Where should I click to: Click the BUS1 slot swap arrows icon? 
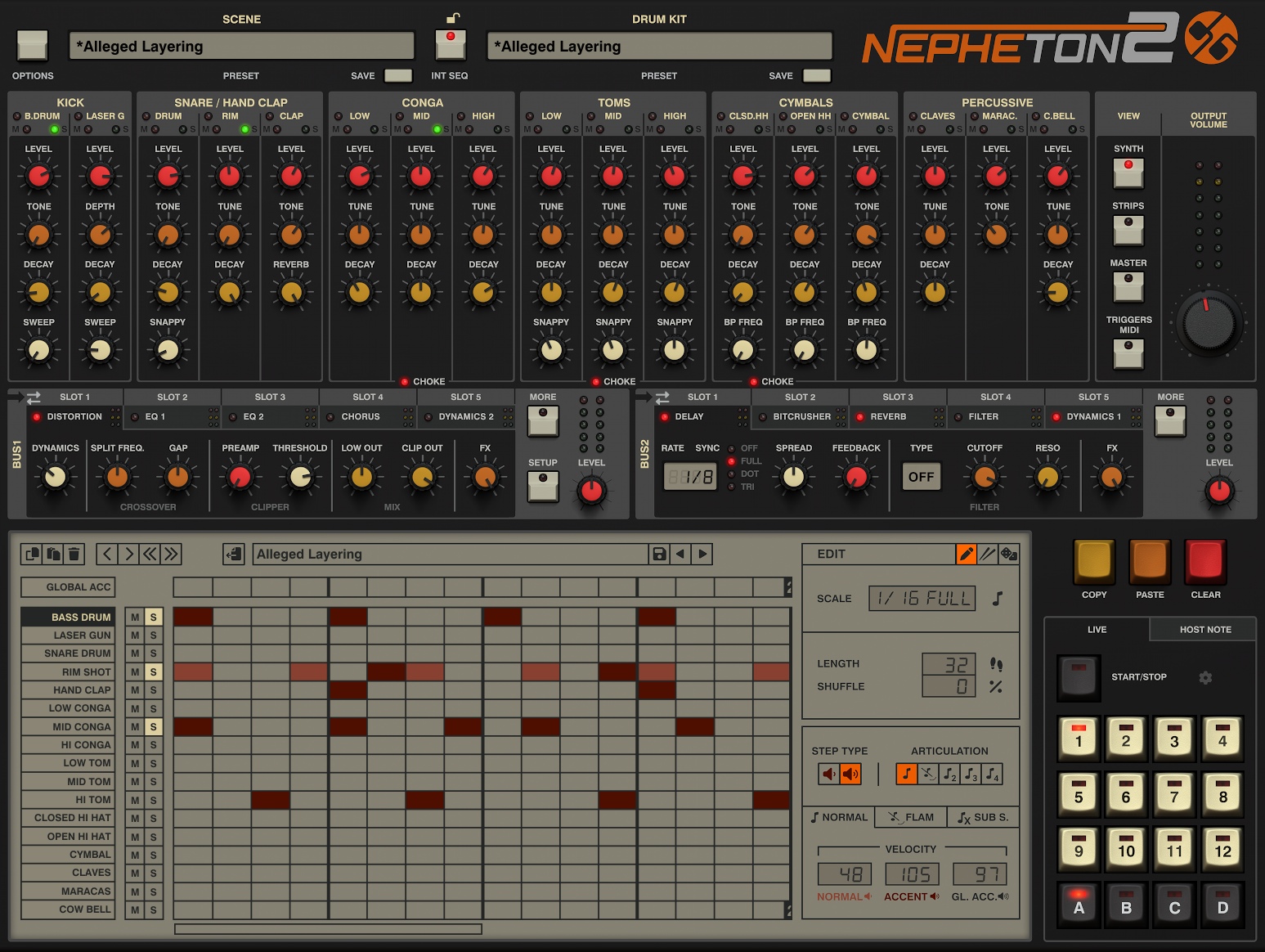[x=34, y=397]
